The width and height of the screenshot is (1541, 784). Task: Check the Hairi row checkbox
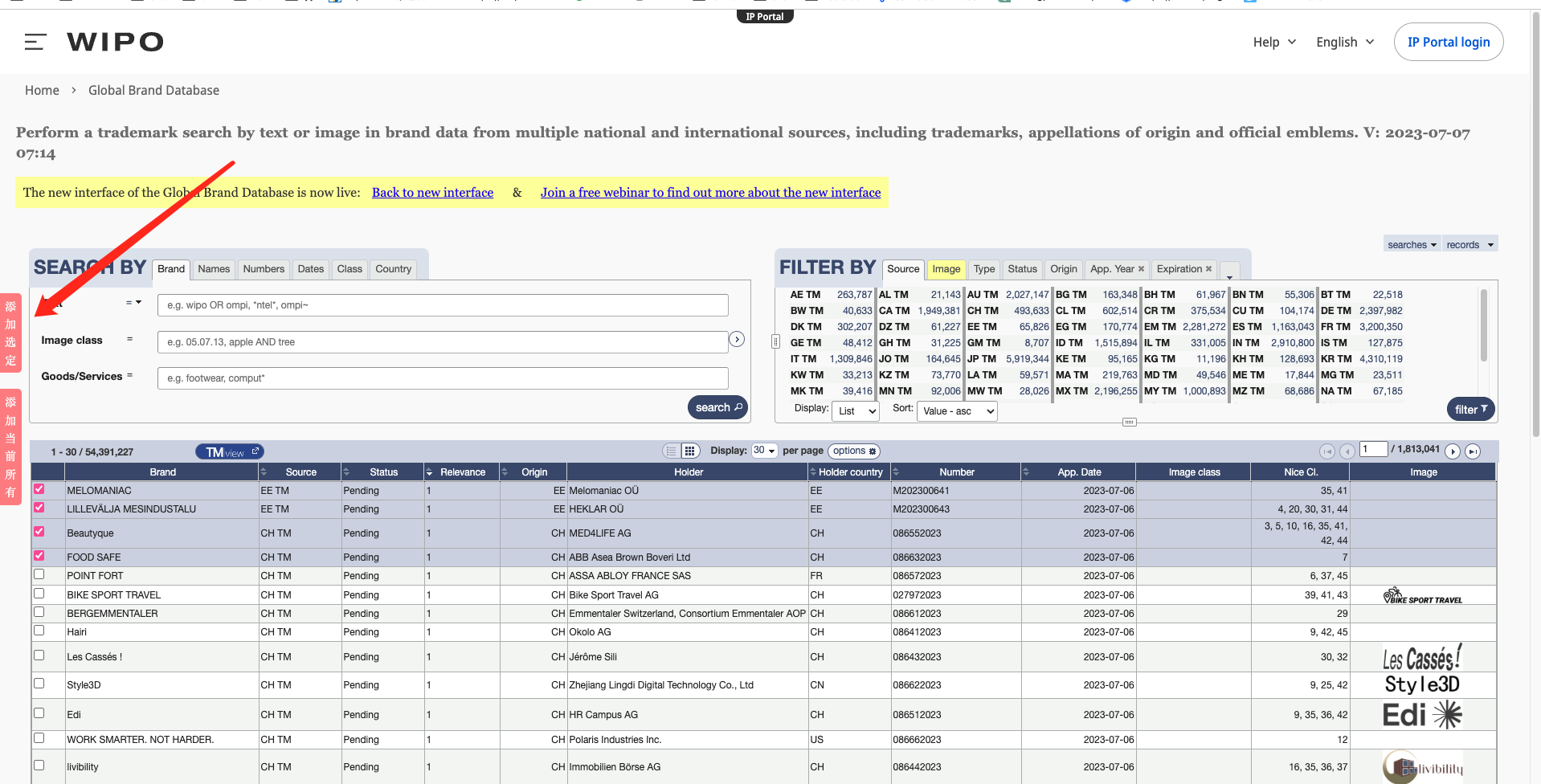(39, 631)
